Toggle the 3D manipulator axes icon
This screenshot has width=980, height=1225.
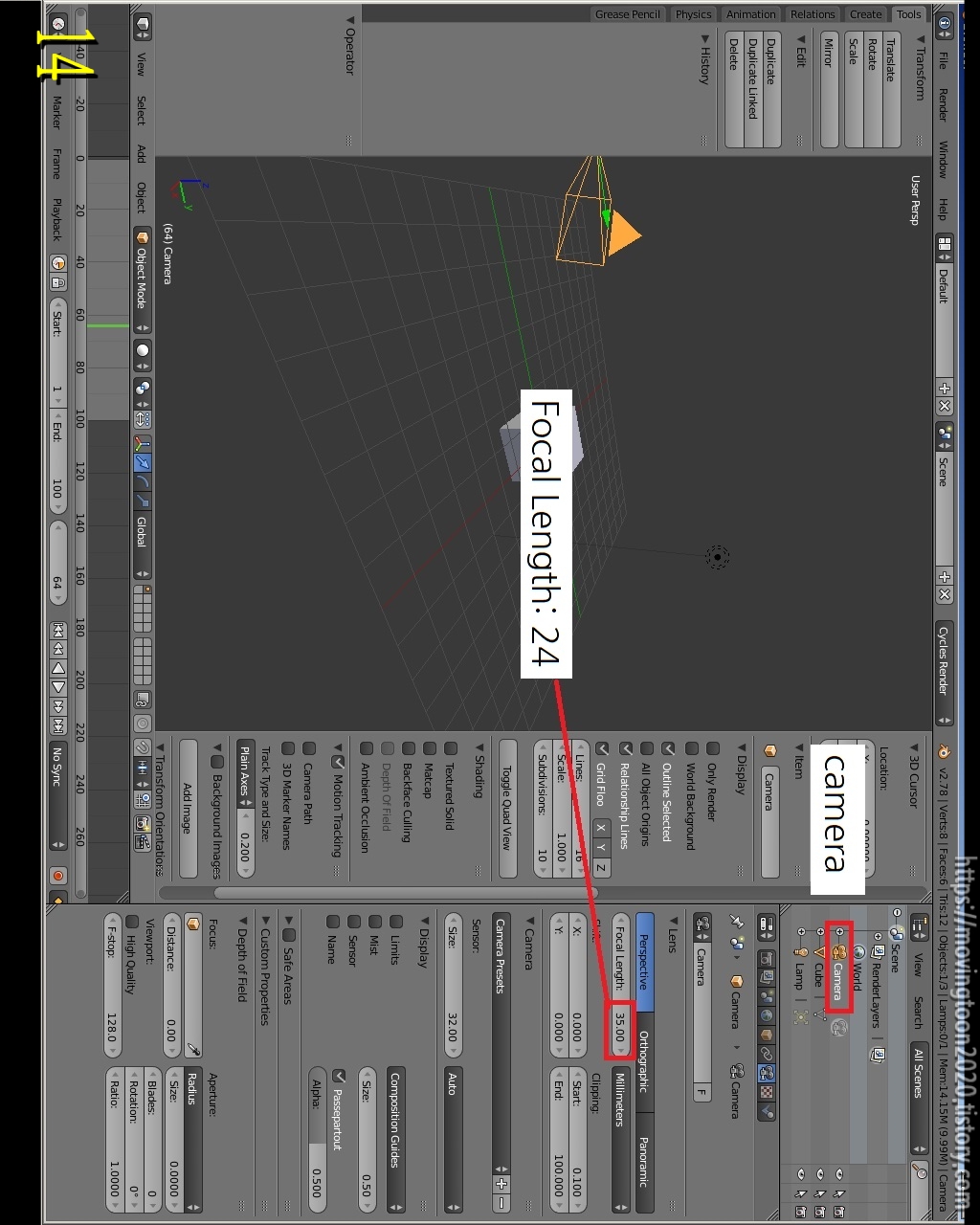coord(143,443)
